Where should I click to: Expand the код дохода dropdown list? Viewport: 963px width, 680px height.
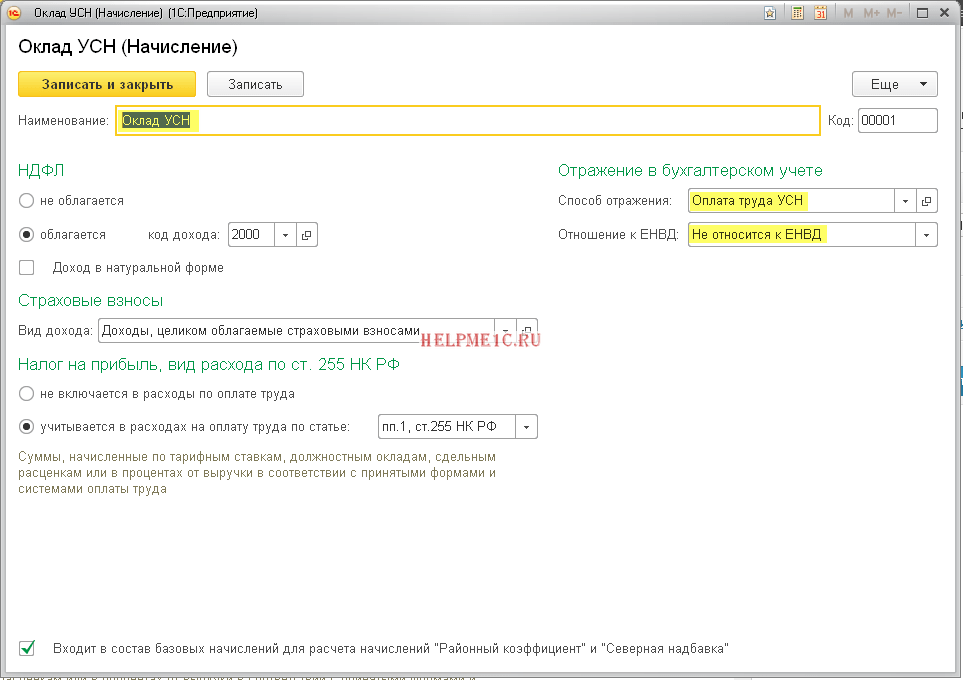[x=285, y=235]
